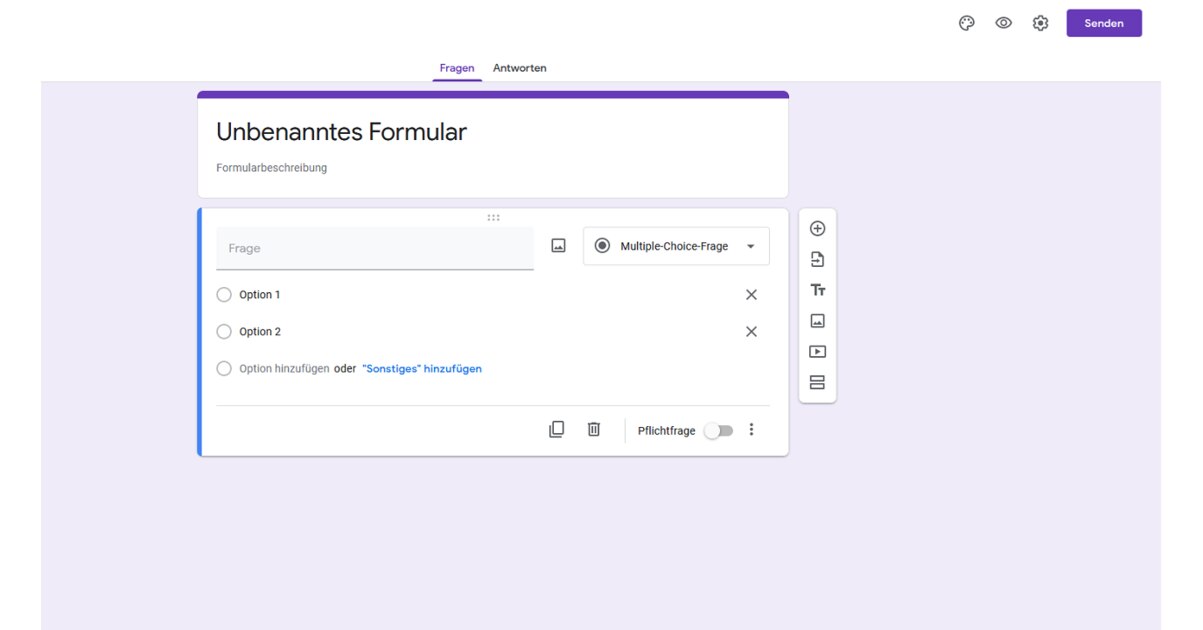
Task: Preview the form with eye icon
Action: [x=1003, y=23]
